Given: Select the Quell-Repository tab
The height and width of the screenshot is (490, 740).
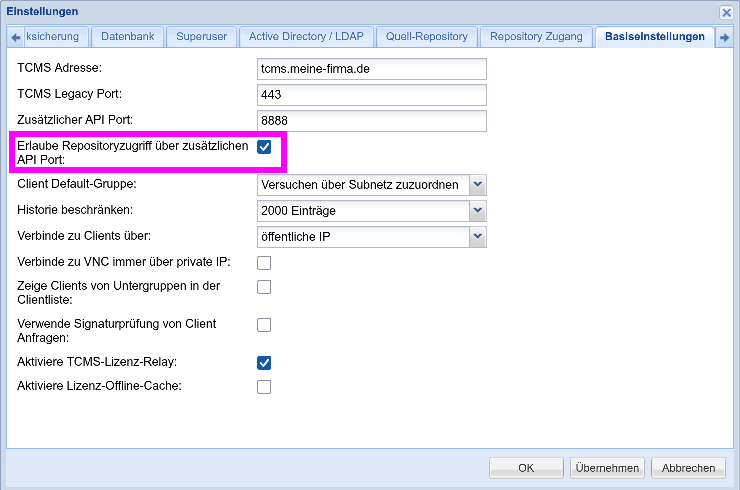Looking at the screenshot, I should pos(427,37).
